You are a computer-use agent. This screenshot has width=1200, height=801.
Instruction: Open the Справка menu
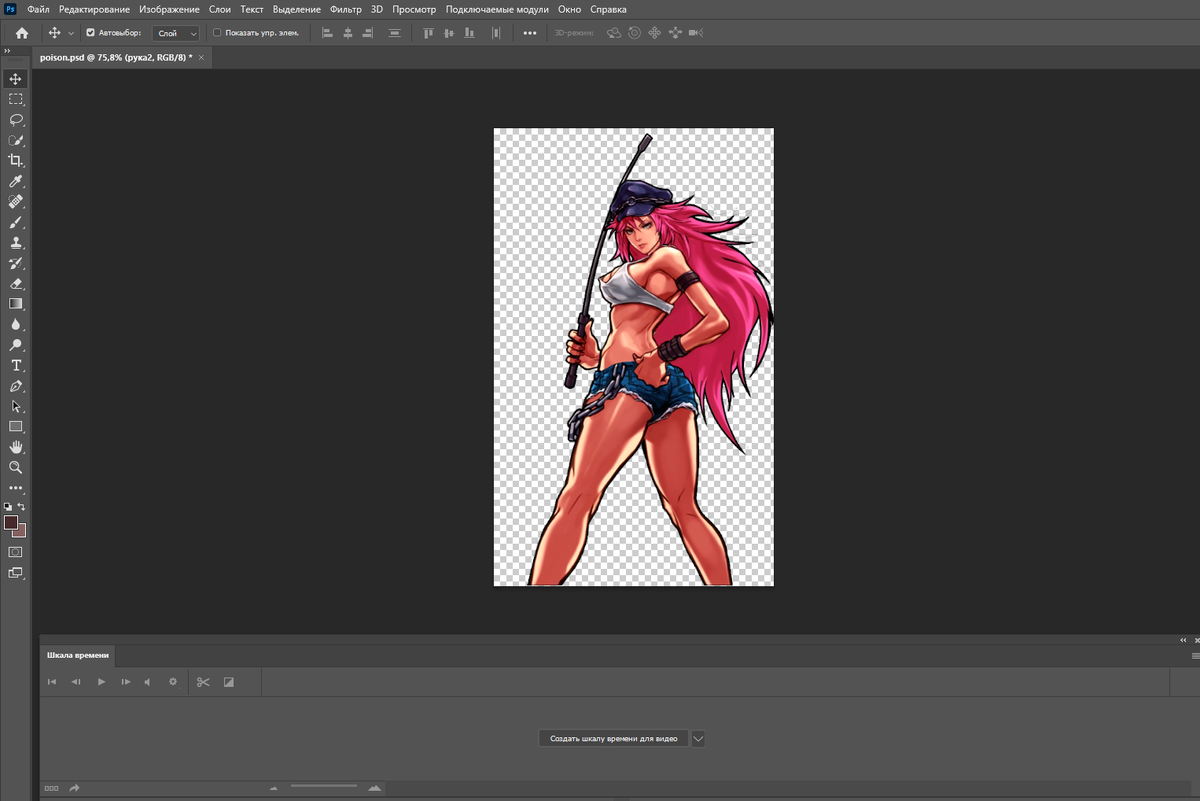coord(609,9)
